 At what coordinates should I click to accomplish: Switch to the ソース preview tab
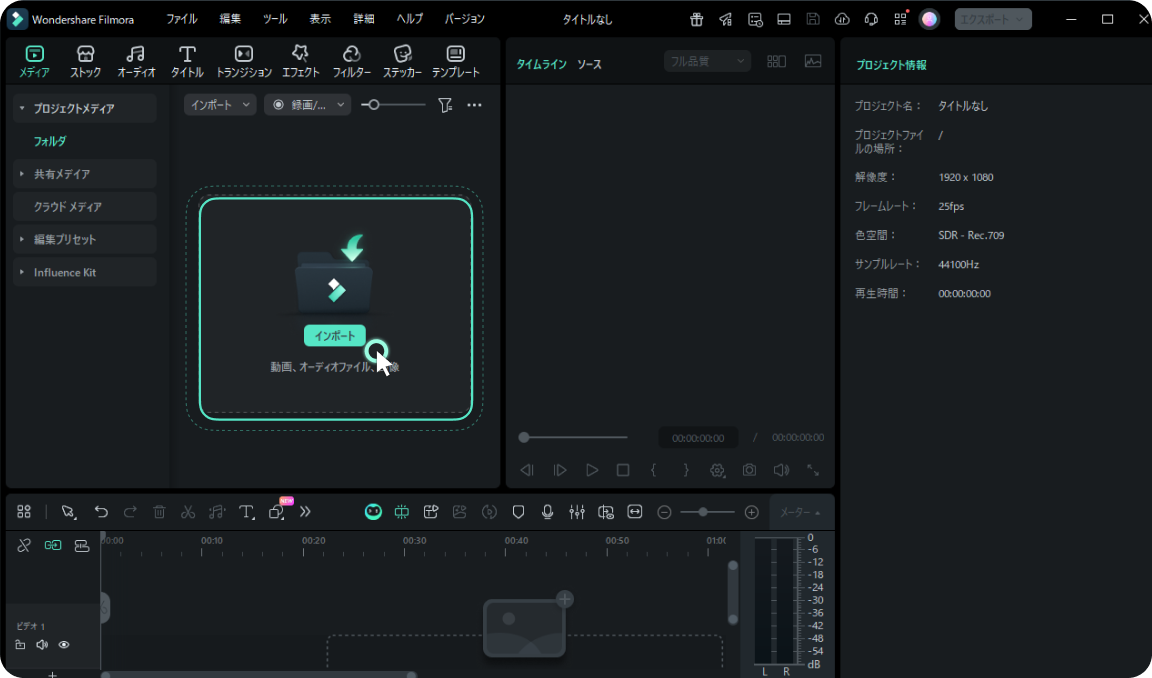click(589, 65)
